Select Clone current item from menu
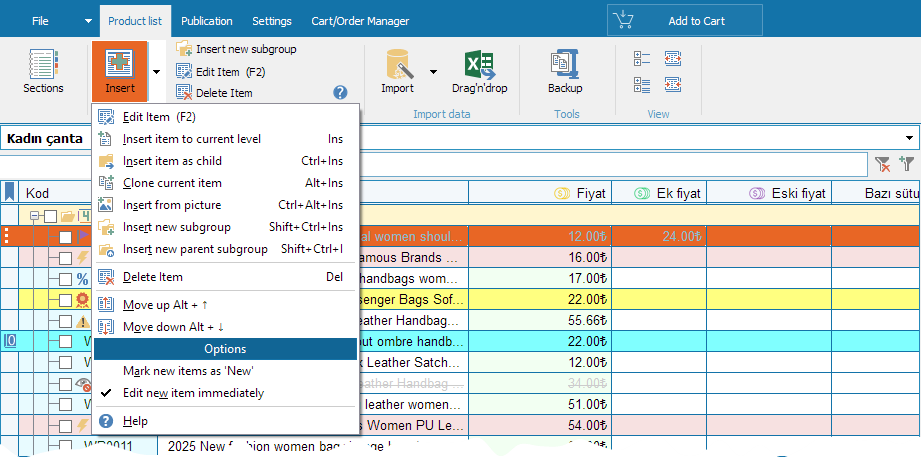Image resolution: width=921 pixels, height=457 pixels. coord(172,183)
